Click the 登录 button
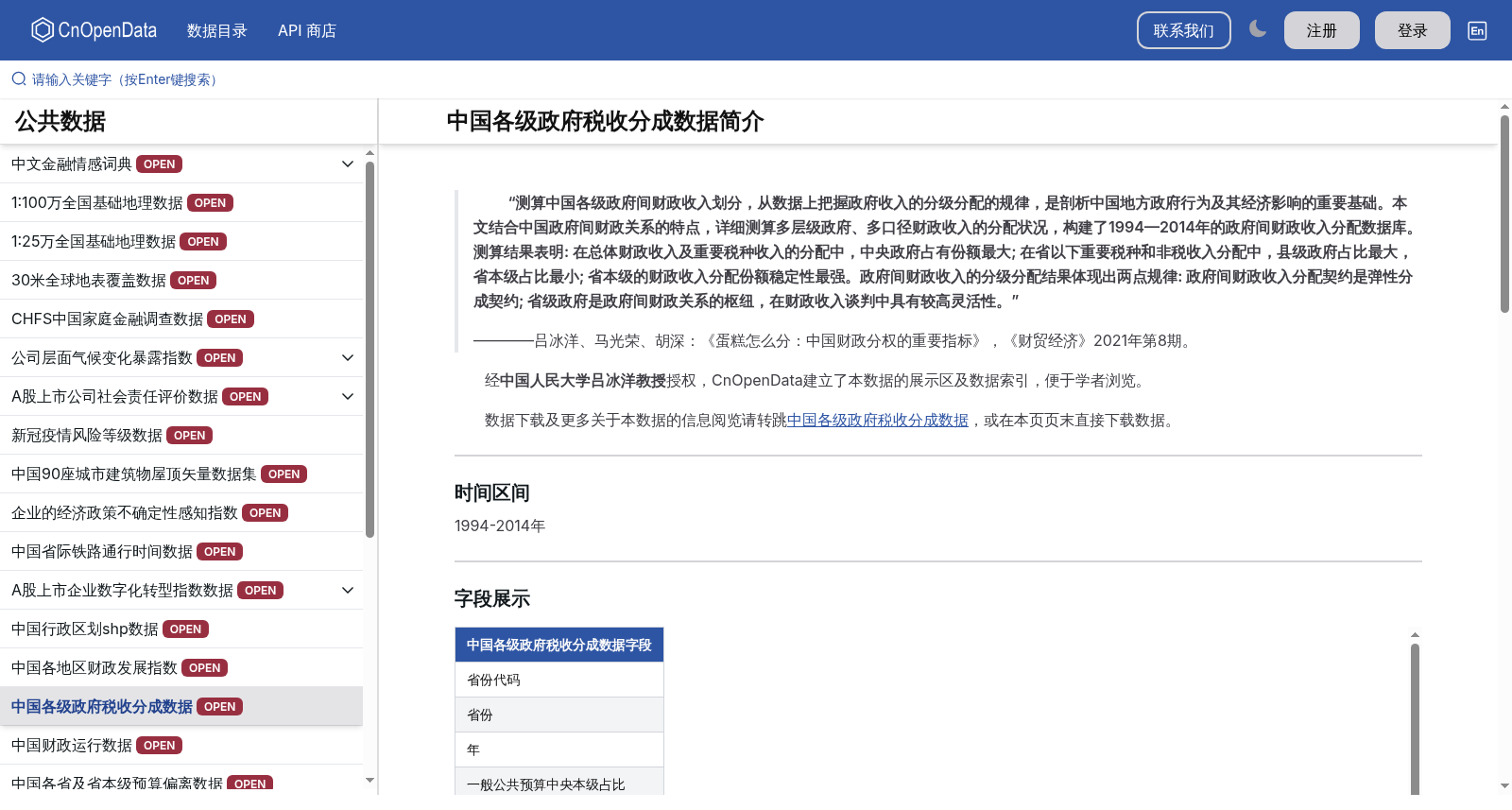Image resolution: width=1512 pixels, height=810 pixels. point(1413,30)
